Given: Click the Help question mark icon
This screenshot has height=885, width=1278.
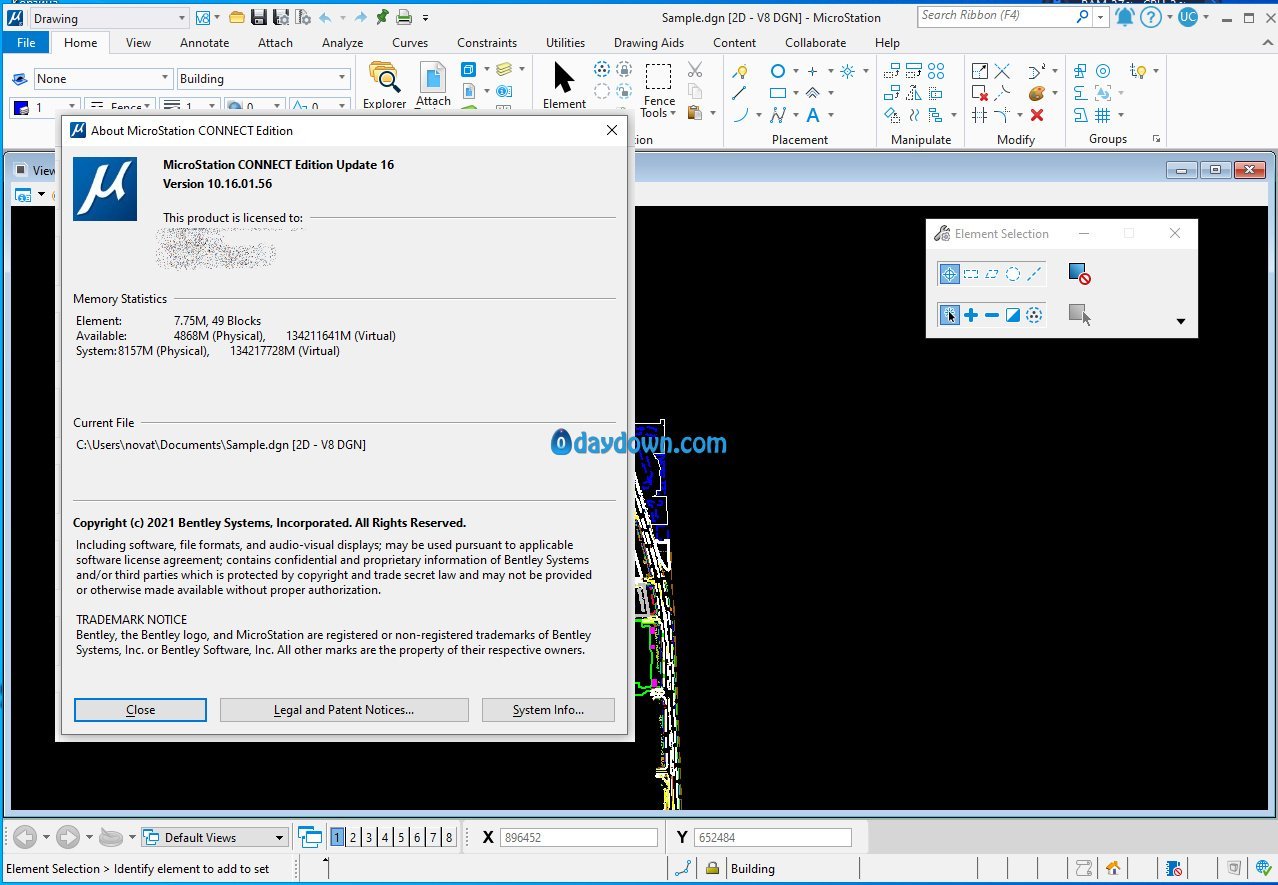Looking at the screenshot, I should pyautogui.click(x=1150, y=17).
